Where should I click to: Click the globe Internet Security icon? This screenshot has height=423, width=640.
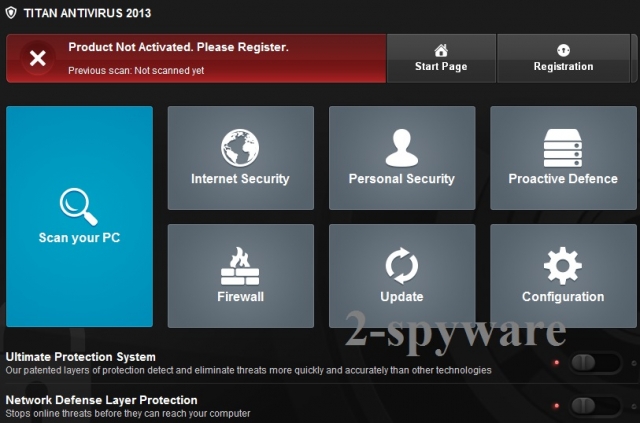240,148
